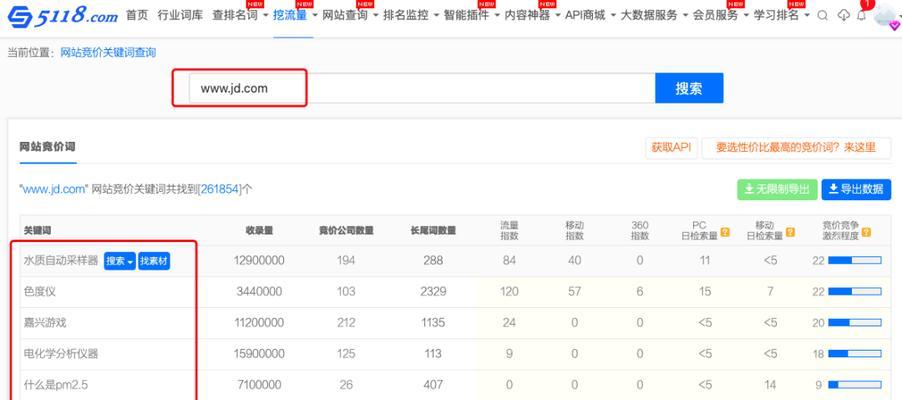Sort by 长尾词数量 column header
Screen dimensions: 902x400
click(x=433, y=231)
